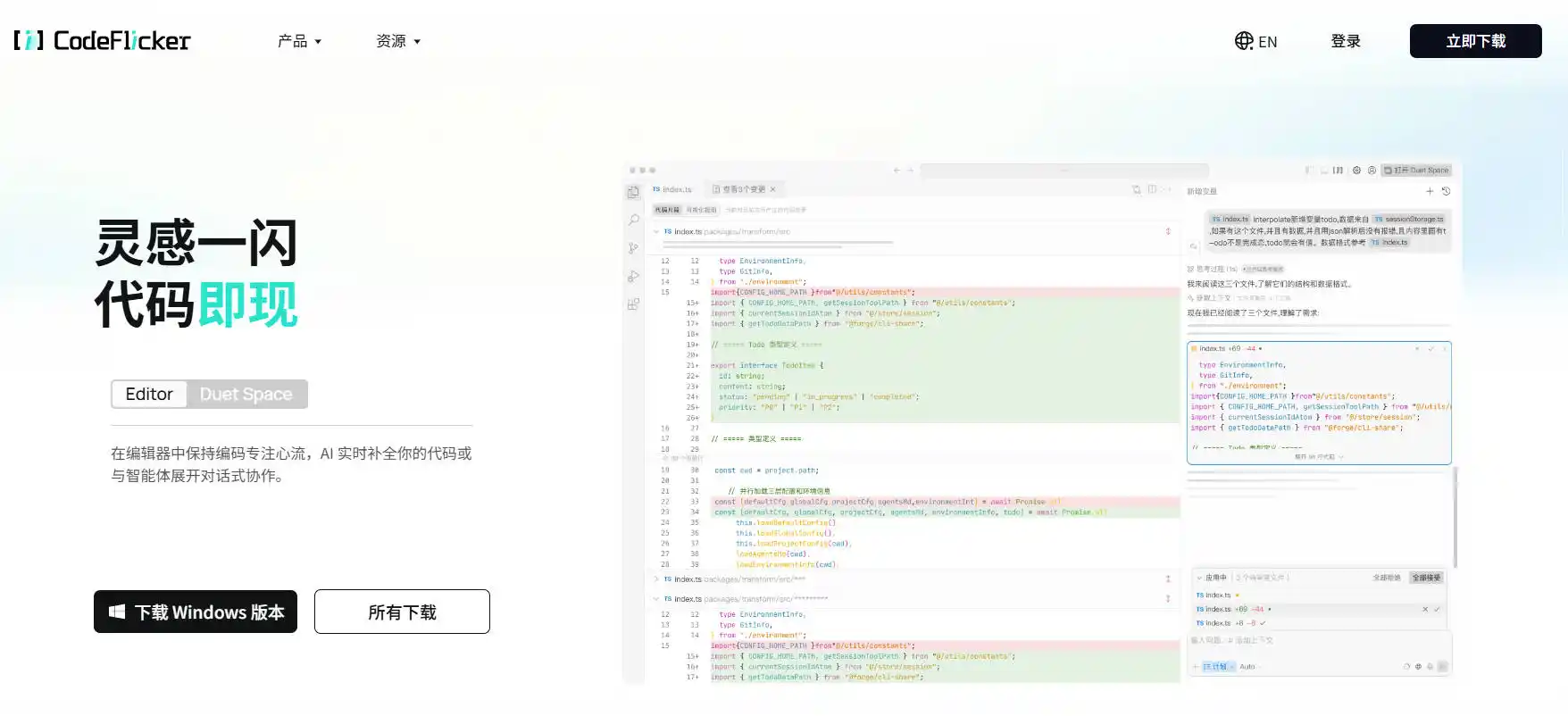This screenshot has height=716, width=1568.
Task: Toggle the layout panel icon beside gear
Action: click(1338, 170)
